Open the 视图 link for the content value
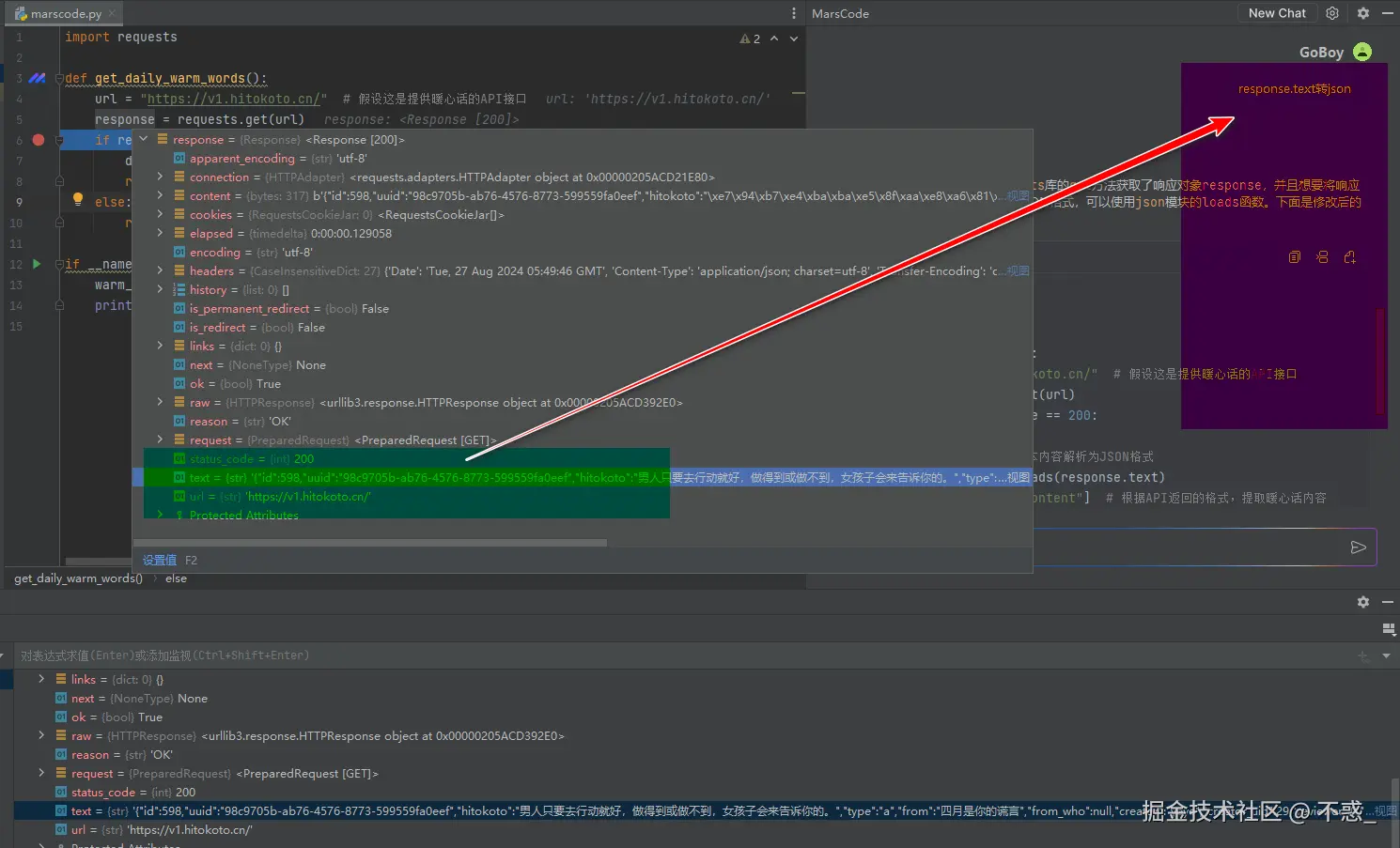The height and width of the screenshot is (848, 1400). [1019, 195]
